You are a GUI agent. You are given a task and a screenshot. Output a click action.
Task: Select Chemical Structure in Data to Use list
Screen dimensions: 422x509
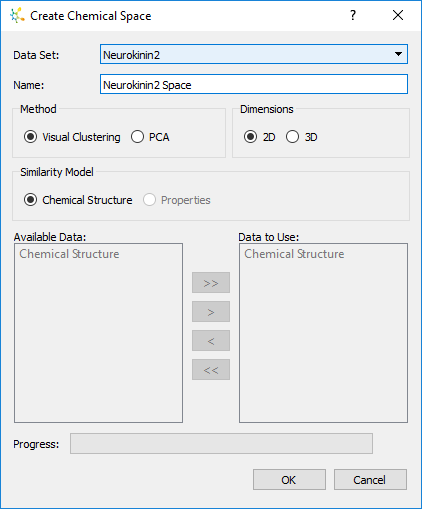294,254
